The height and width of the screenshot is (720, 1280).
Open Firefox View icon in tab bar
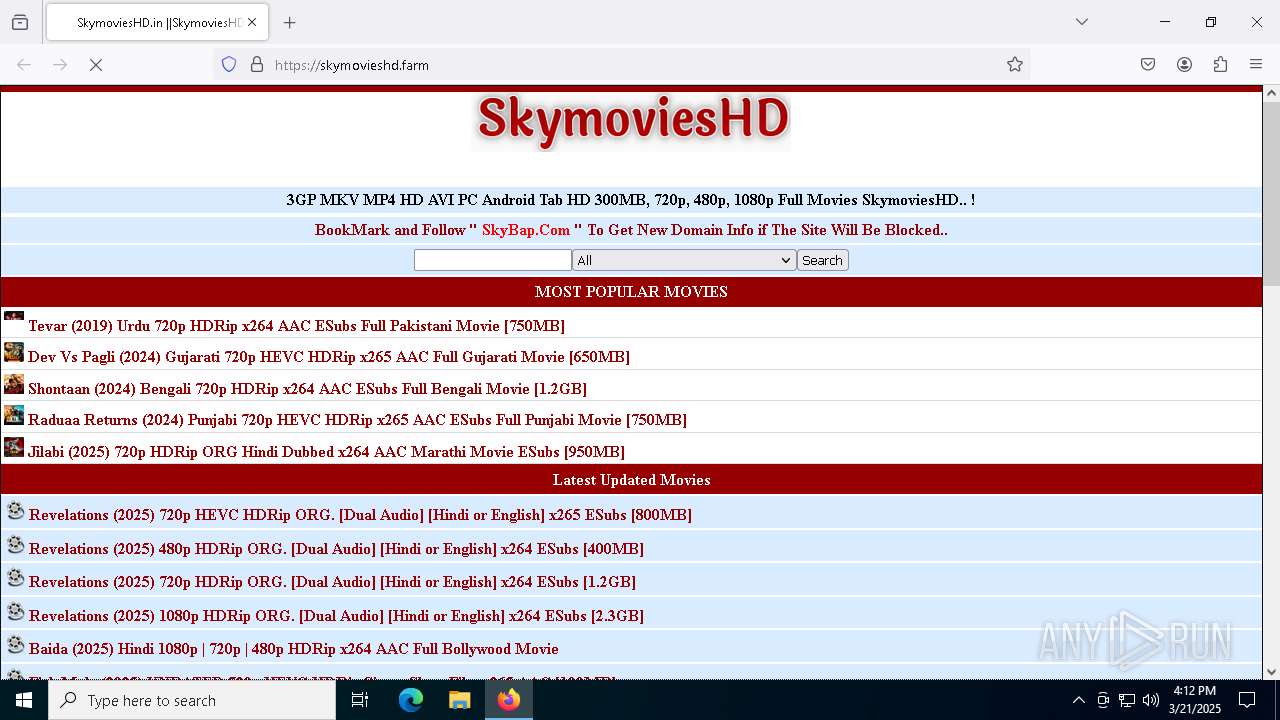pos(20,22)
